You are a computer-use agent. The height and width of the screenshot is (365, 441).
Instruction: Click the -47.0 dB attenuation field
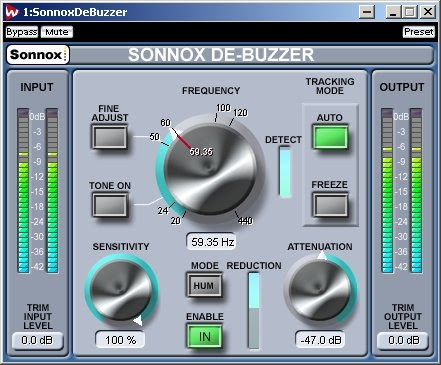(320, 340)
